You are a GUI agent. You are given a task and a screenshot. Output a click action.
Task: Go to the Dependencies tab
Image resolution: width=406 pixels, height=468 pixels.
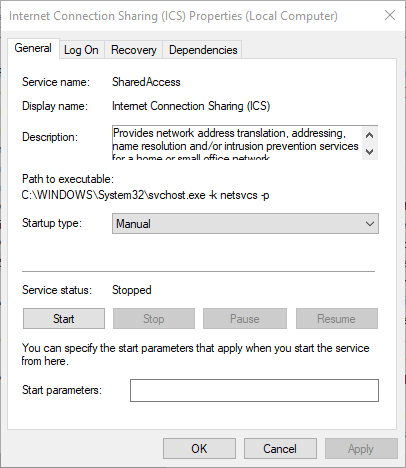(203, 50)
